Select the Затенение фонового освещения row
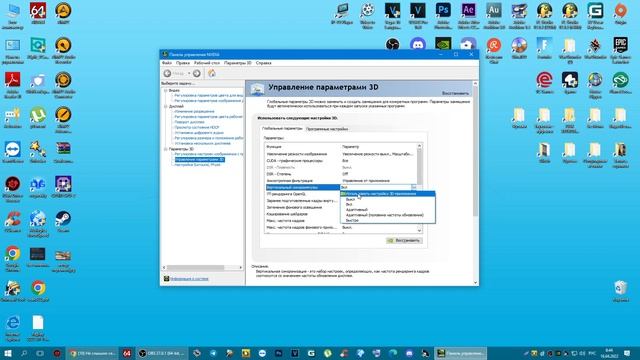Screen dimensions: 640x360 [302, 207]
